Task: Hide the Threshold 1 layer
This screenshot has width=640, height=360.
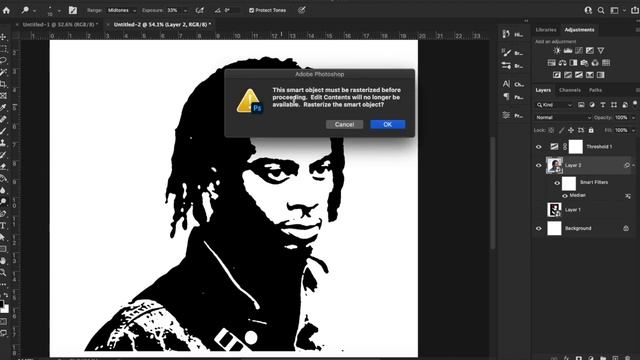Action: pos(538,147)
